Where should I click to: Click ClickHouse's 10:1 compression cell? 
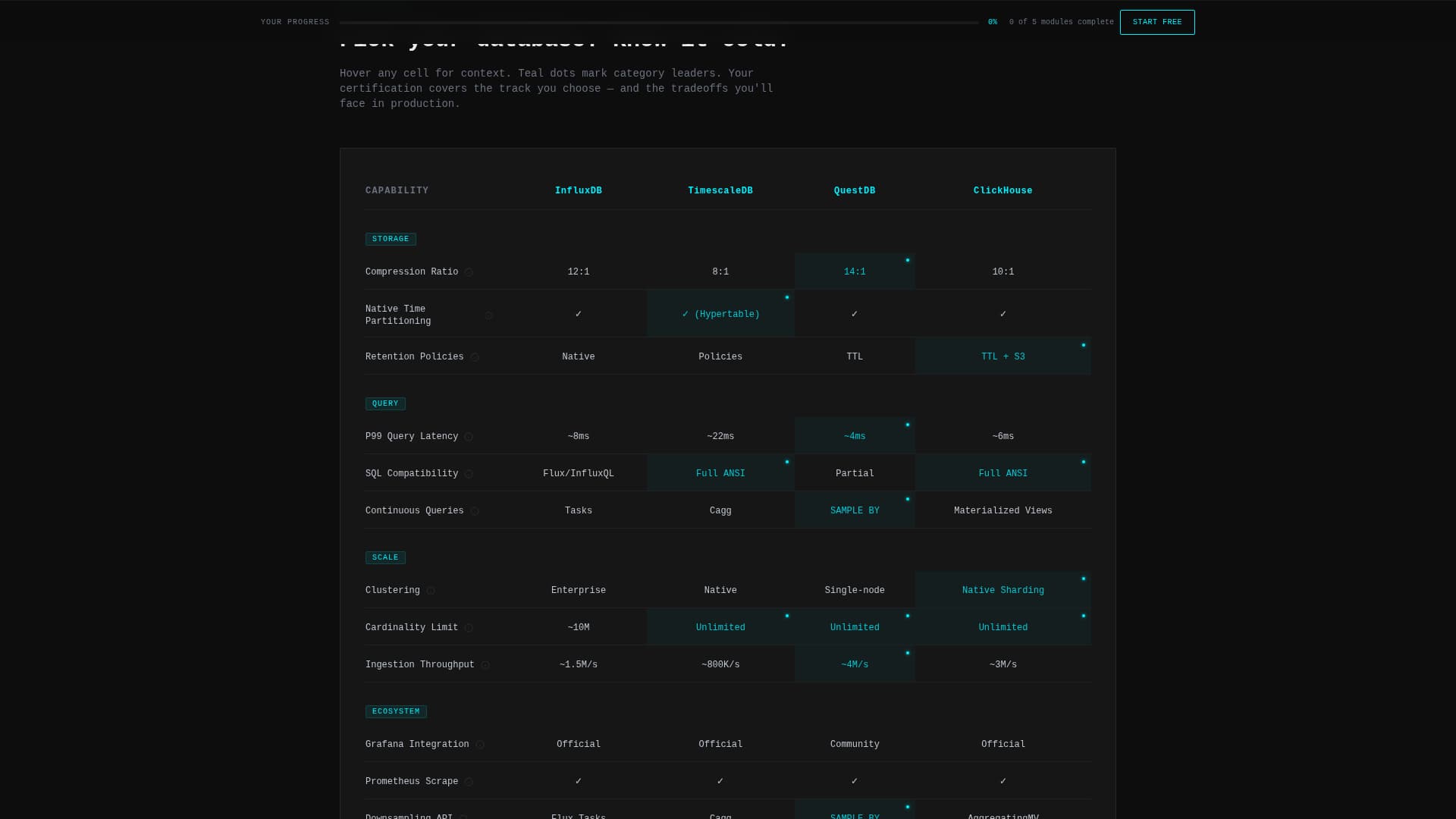pyautogui.click(x=1003, y=271)
